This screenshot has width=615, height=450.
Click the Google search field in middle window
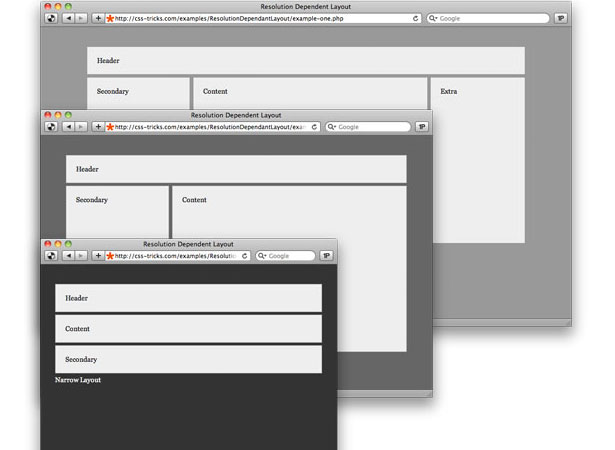coord(368,127)
